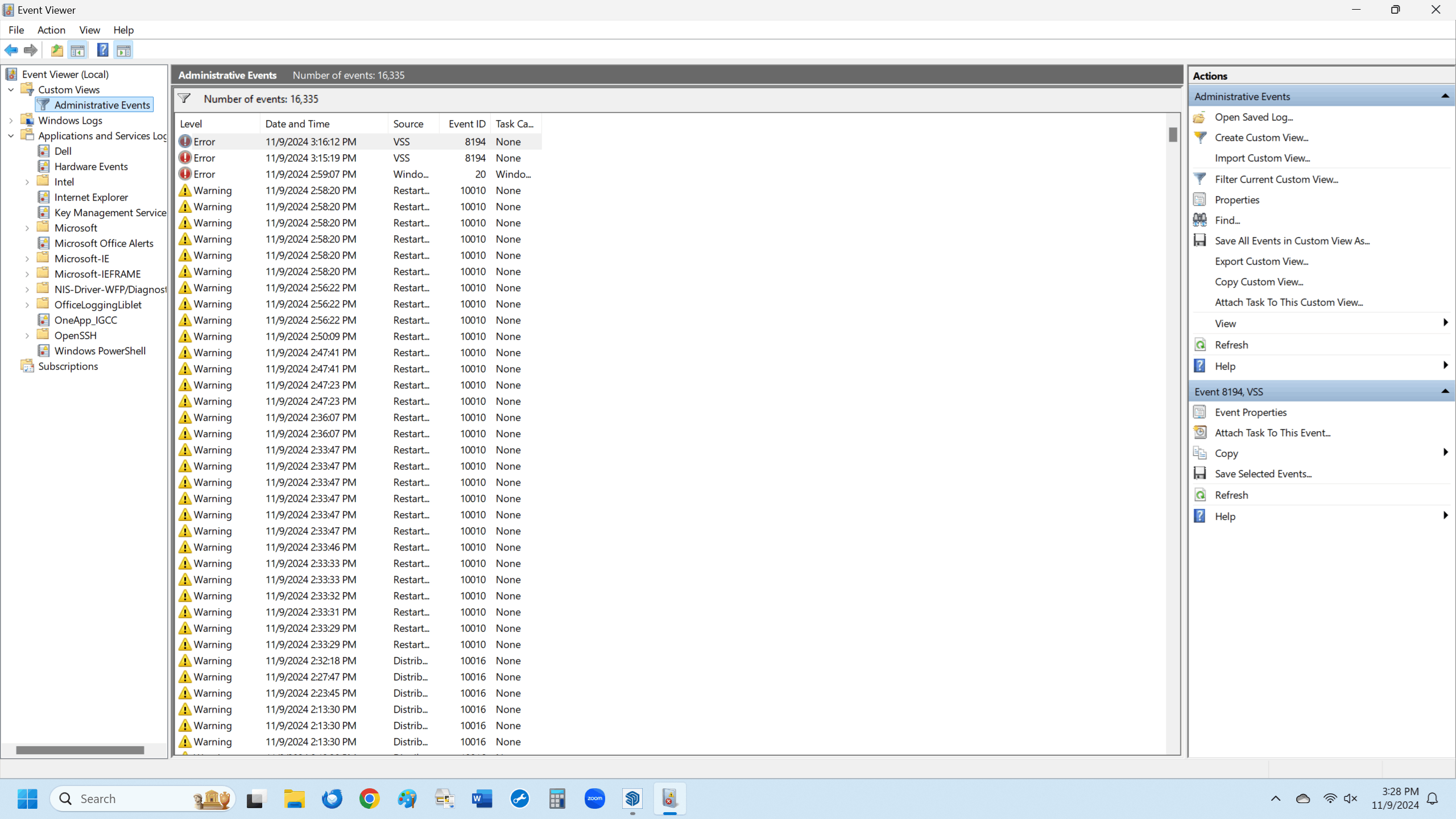Open Zoom from the taskbar
The width and height of the screenshot is (1456, 819).
pyautogui.click(x=594, y=799)
